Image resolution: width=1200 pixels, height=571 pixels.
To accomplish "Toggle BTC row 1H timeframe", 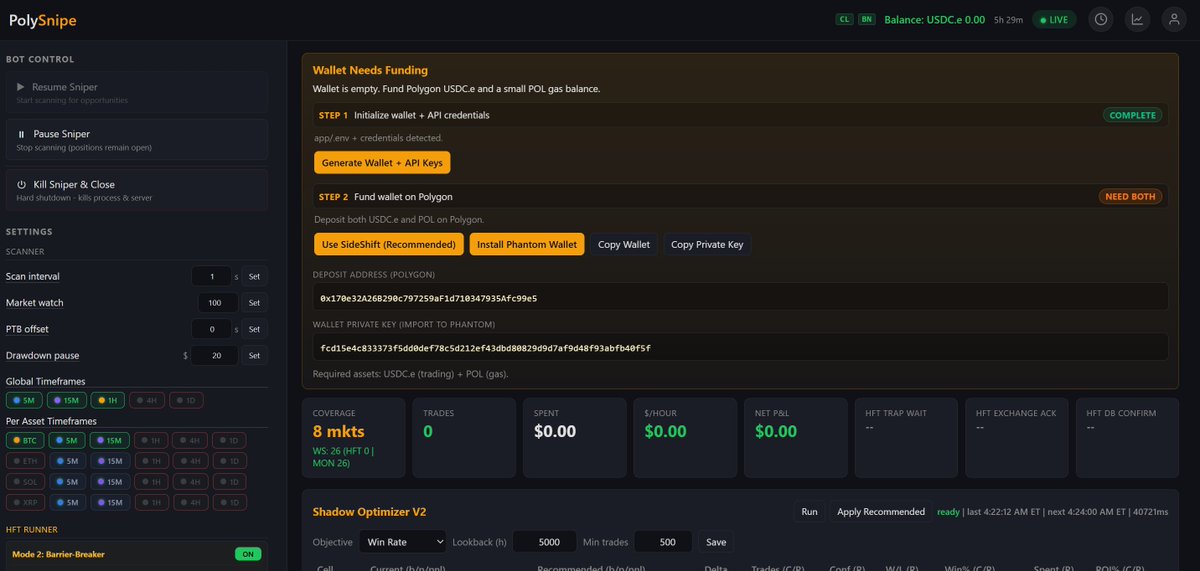I will pyautogui.click(x=151, y=440).
